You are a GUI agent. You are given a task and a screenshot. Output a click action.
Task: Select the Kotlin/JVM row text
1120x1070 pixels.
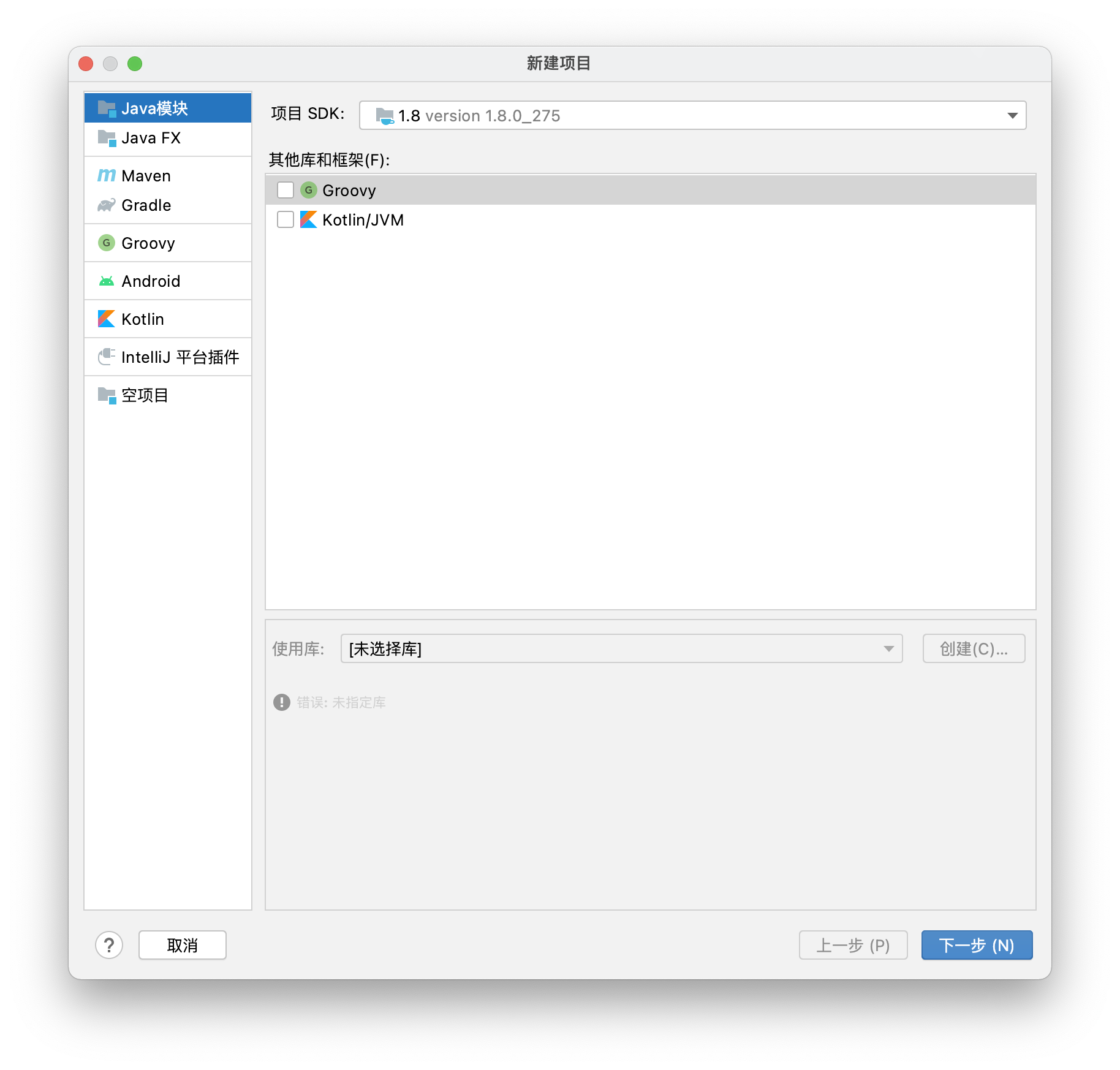point(363,220)
